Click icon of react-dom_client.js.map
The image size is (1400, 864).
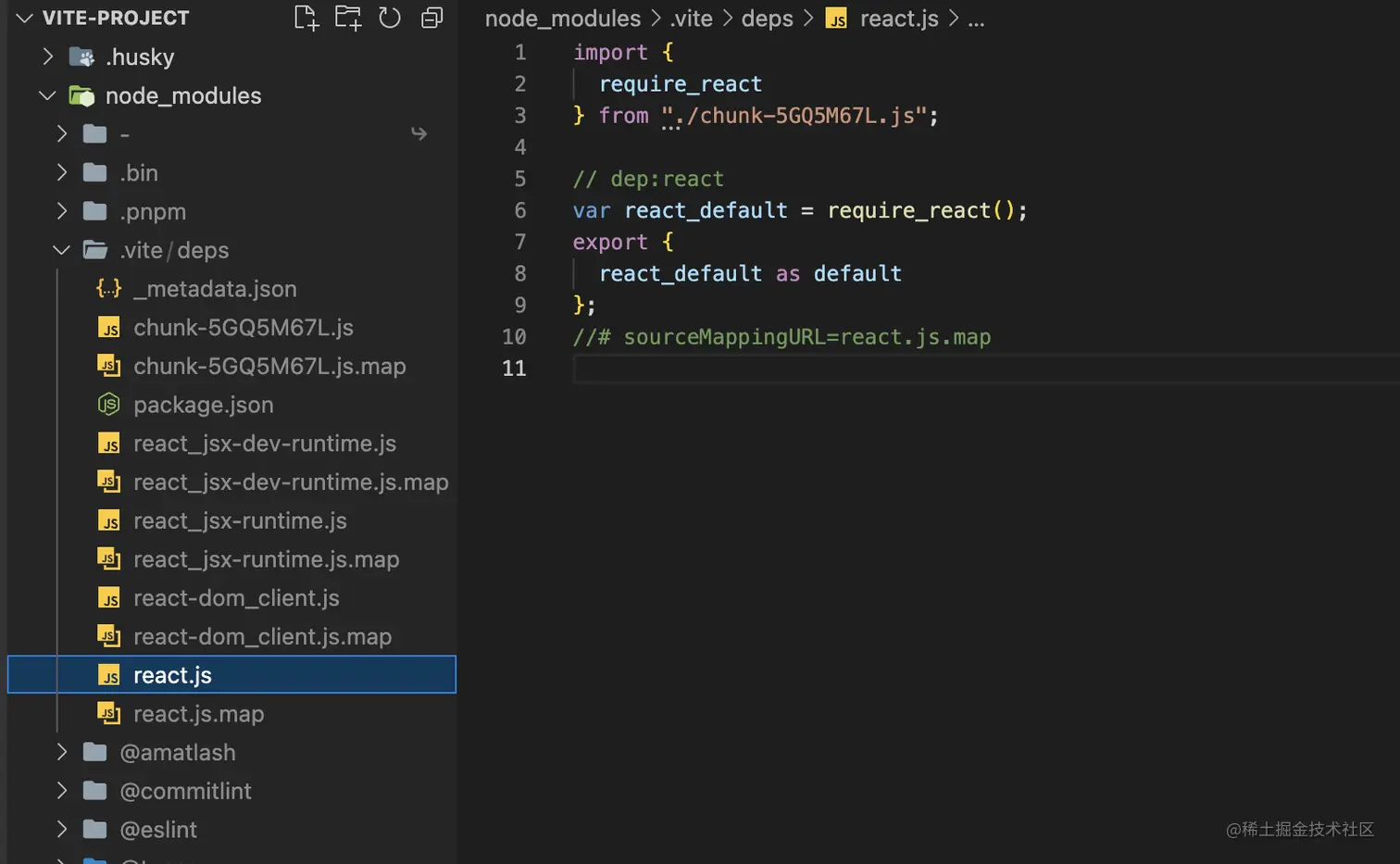pyautogui.click(x=108, y=637)
